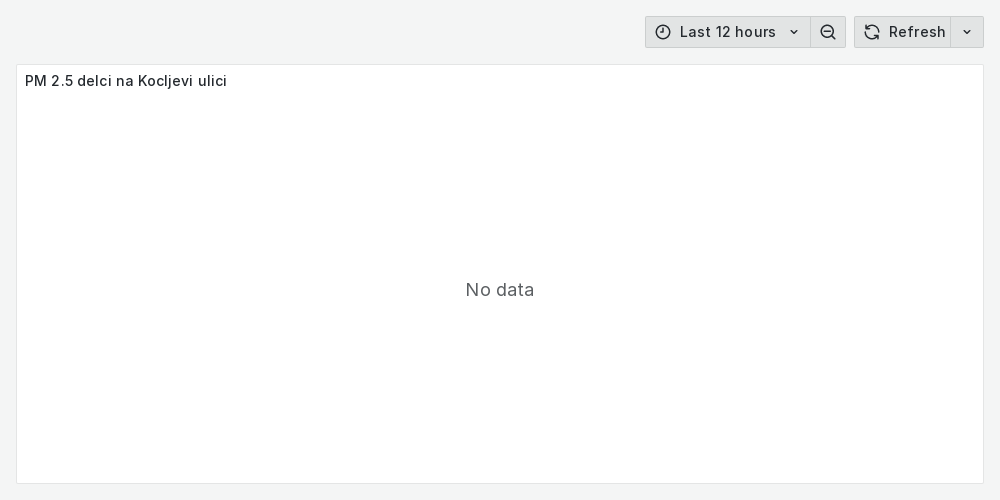Open the Last 12 hours time range picker

(x=727, y=32)
